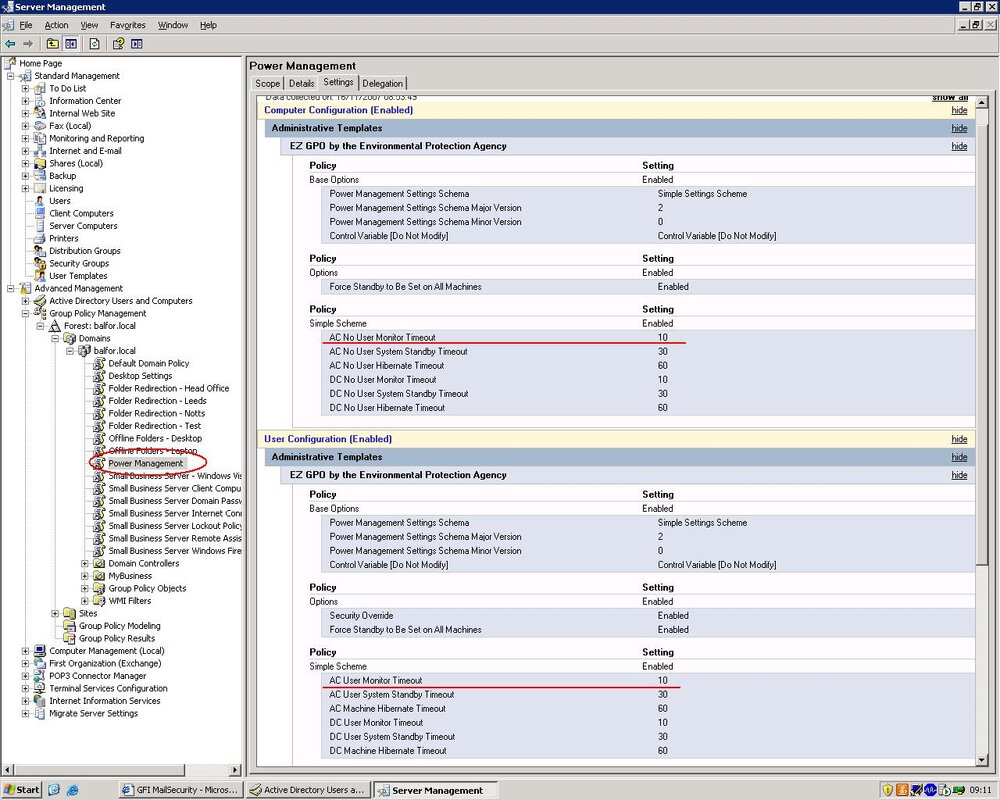The width and height of the screenshot is (1000, 800).
Task: Expand the Sites tree node
Action: point(55,613)
